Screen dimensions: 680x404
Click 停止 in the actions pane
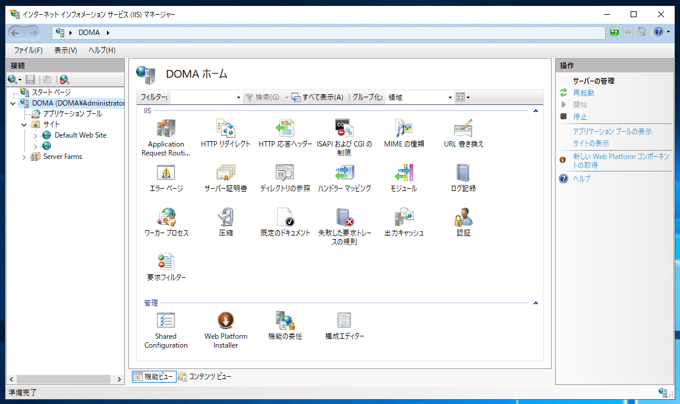pos(580,117)
